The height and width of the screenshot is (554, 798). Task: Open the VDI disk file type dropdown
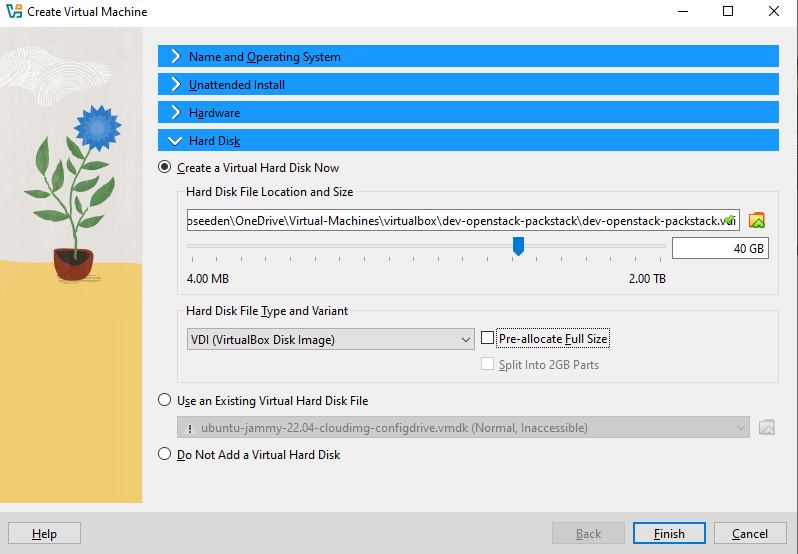point(330,340)
